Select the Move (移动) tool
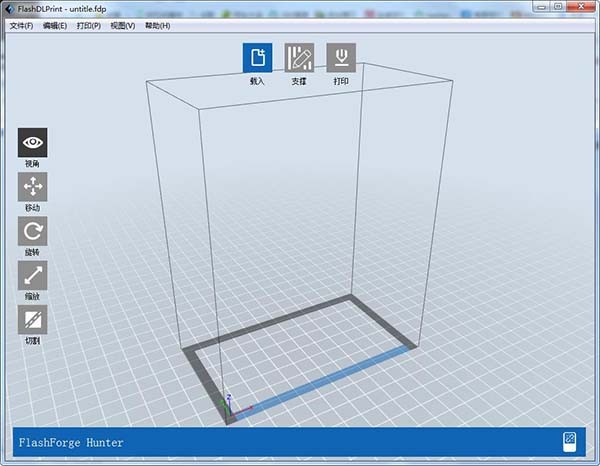 click(33, 187)
